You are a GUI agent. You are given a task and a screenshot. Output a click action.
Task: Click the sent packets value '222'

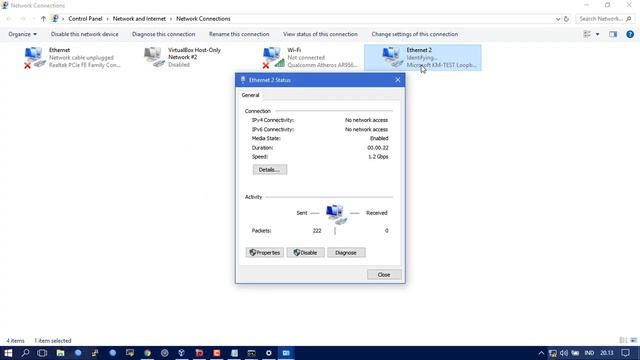click(317, 231)
